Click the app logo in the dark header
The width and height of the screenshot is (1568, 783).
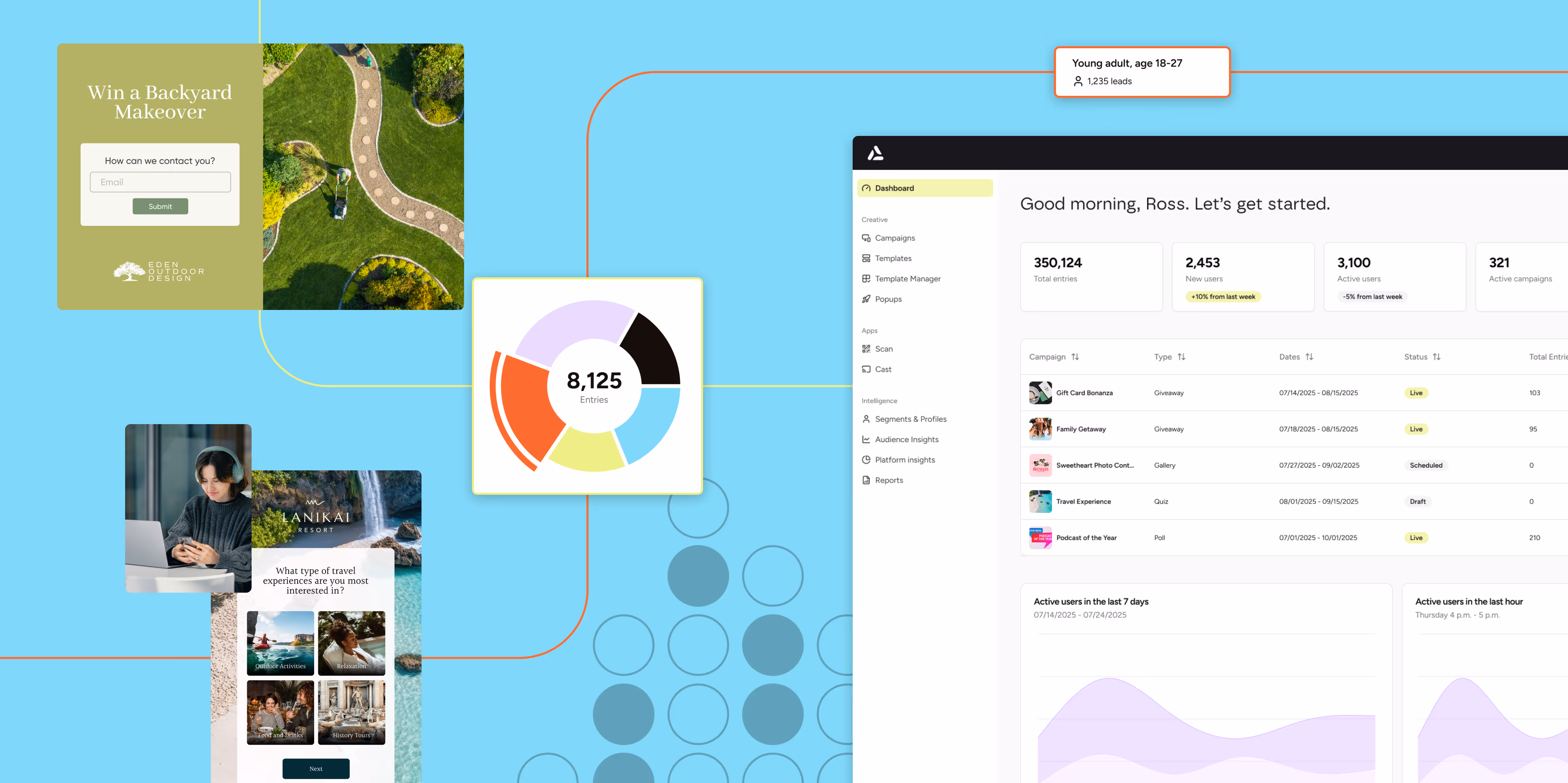point(875,153)
